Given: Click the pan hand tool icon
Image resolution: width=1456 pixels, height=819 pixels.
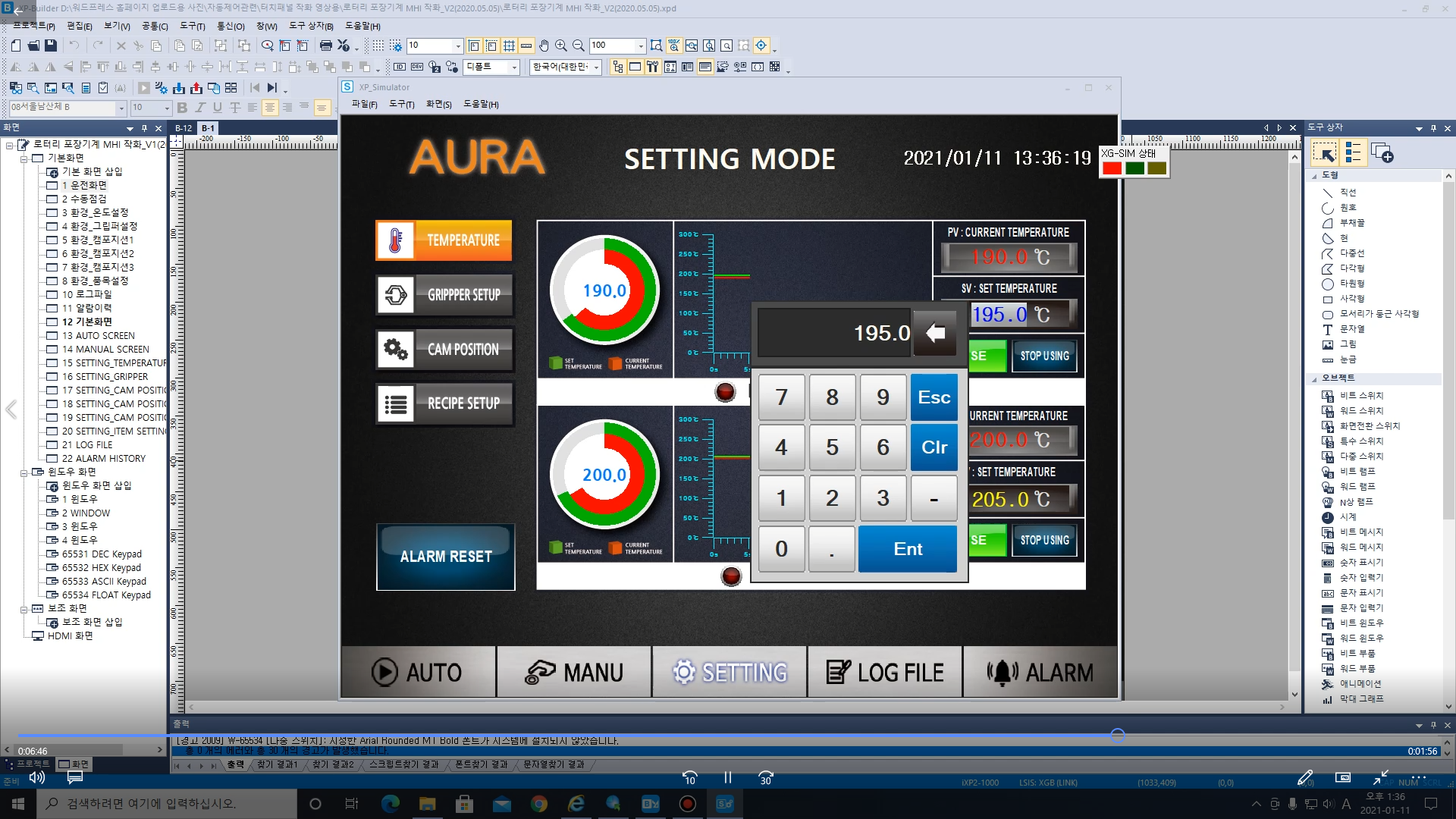Looking at the screenshot, I should 544,45.
